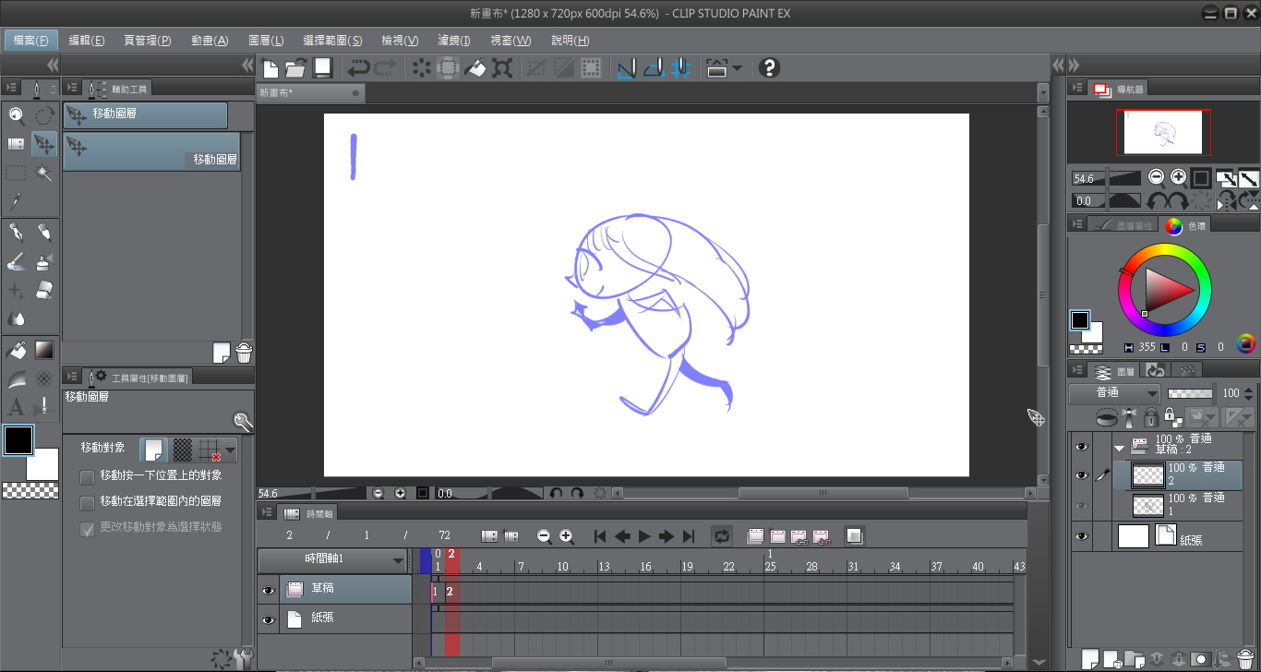Collapse the 草稿 animation folder in layers
The width and height of the screenshot is (1261, 672).
pyautogui.click(x=1119, y=447)
